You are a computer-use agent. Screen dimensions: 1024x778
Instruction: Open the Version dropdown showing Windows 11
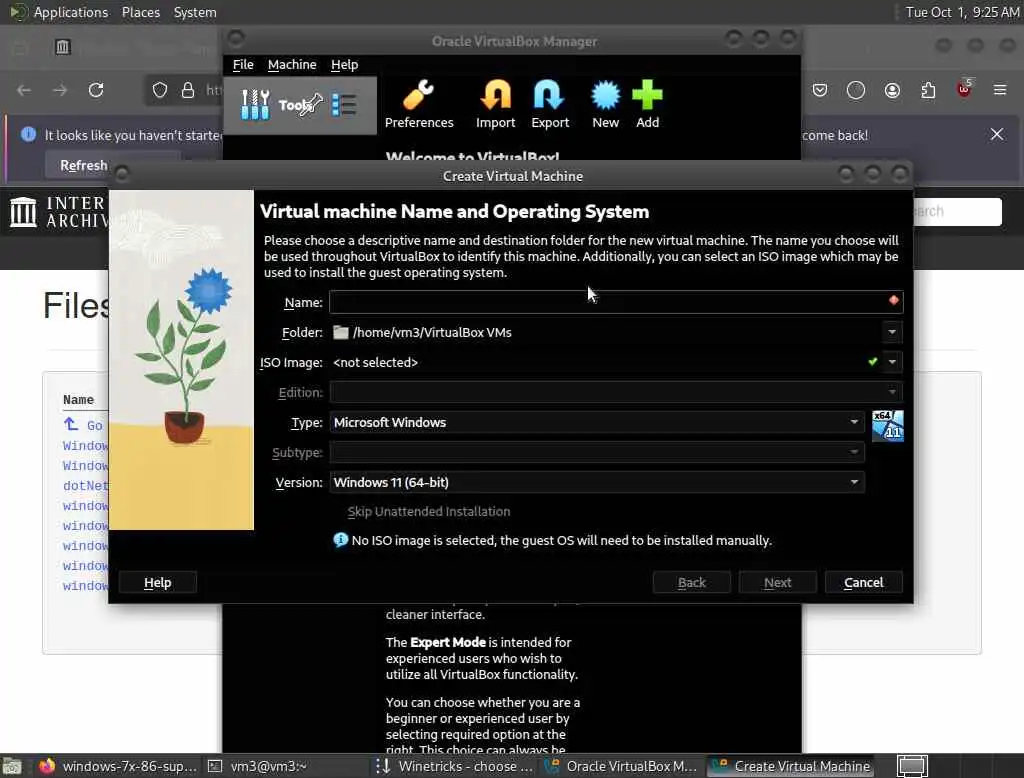pos(597,482)
